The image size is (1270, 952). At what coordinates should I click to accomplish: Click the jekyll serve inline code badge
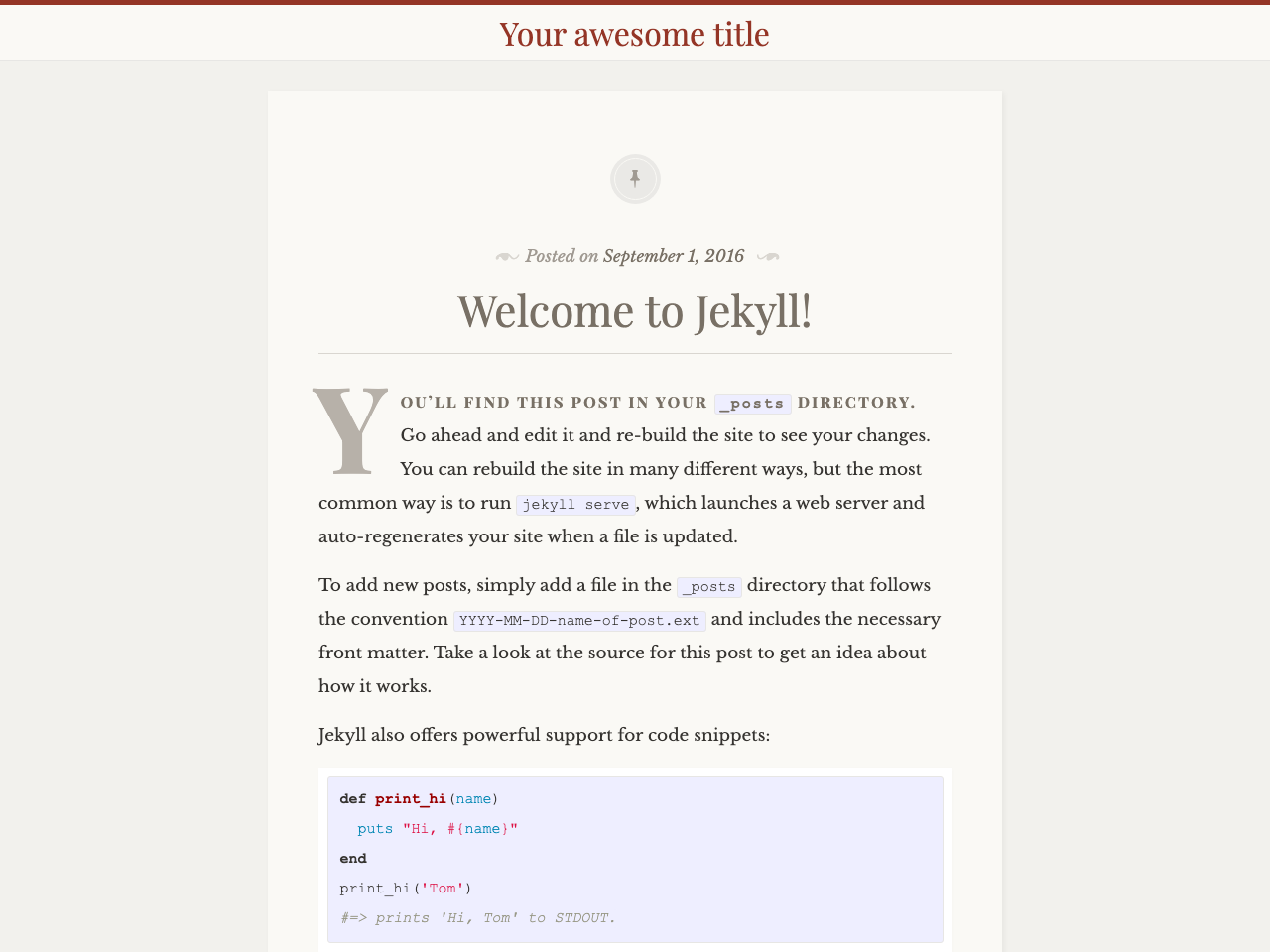point(575,503)
